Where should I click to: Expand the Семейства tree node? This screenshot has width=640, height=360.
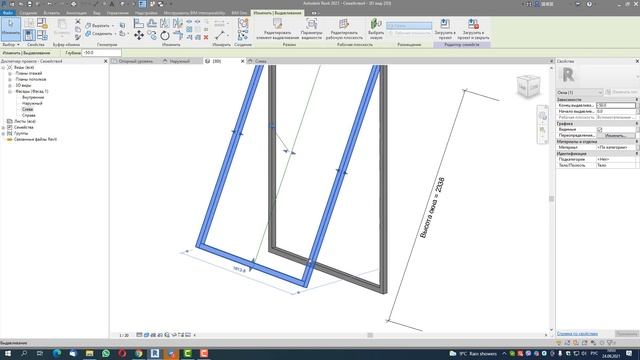[x=4, y=127]
